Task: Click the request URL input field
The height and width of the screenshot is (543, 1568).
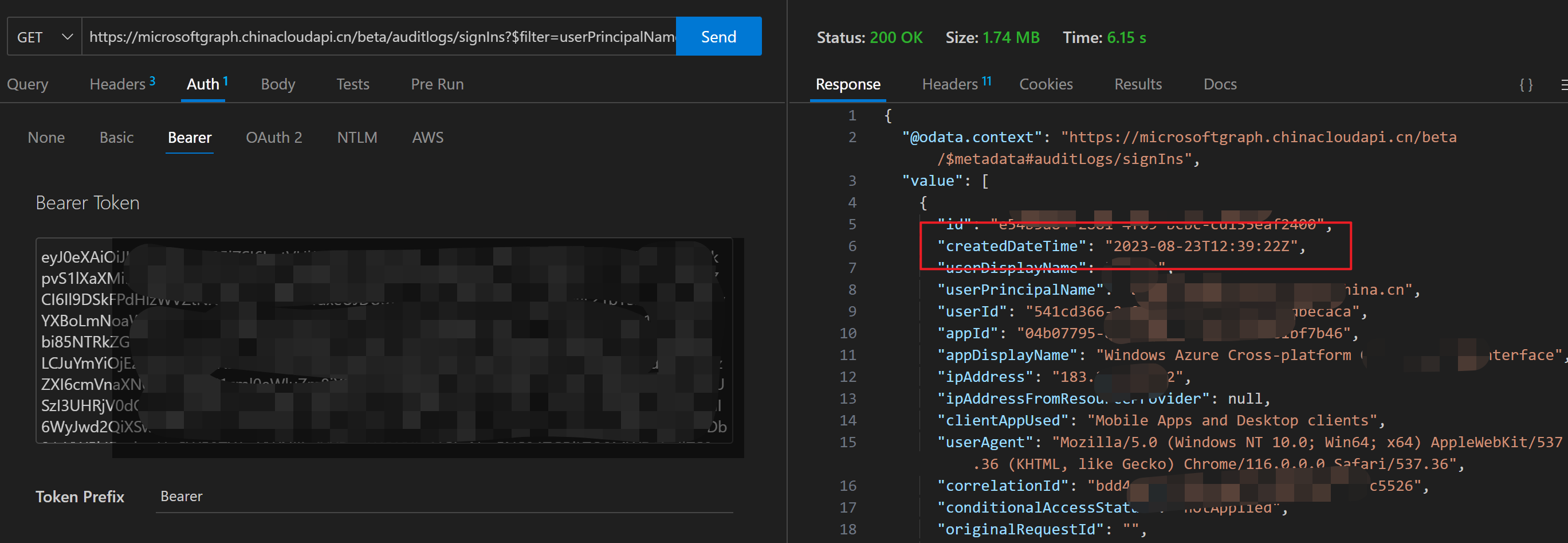Action: [x=378, y=36]
